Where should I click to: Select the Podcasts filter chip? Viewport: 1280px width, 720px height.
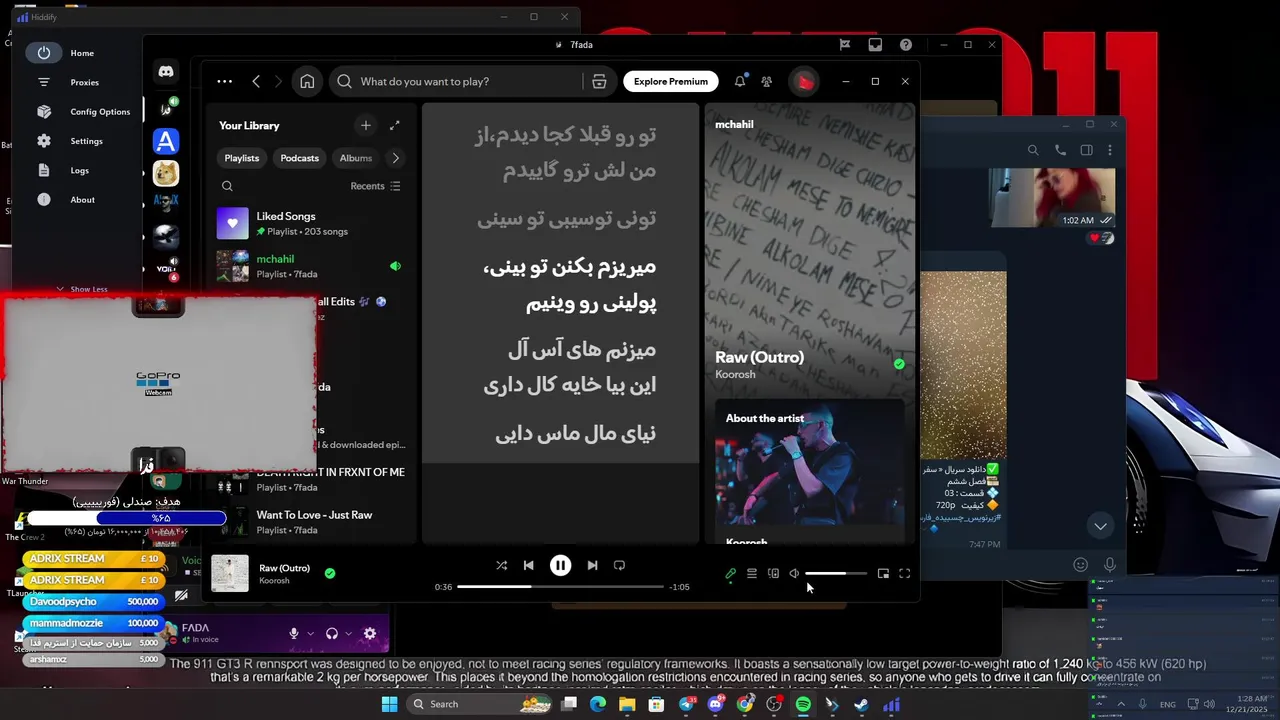coord(299,158)
